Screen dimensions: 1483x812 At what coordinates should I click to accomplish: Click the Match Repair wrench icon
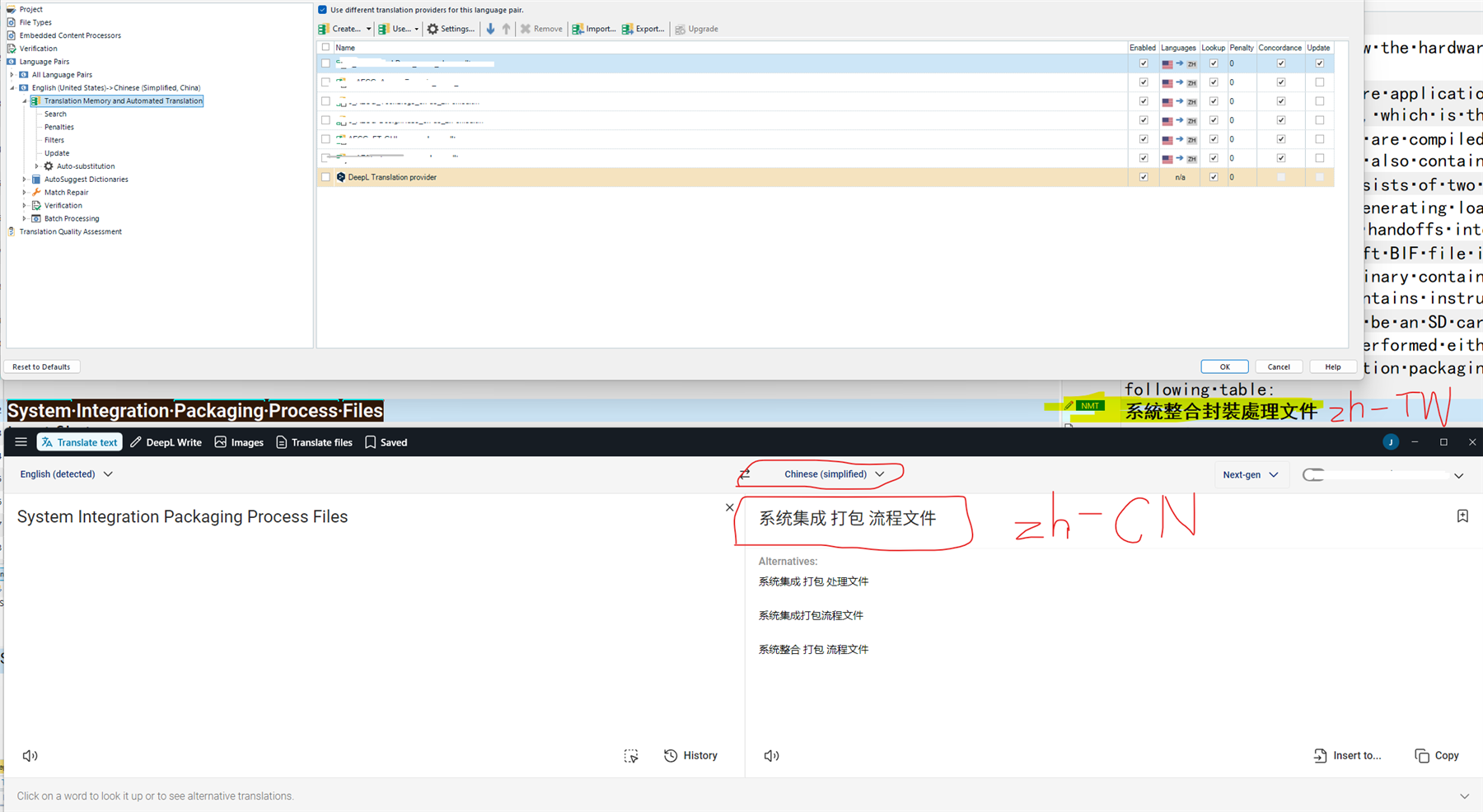[36, 193]
